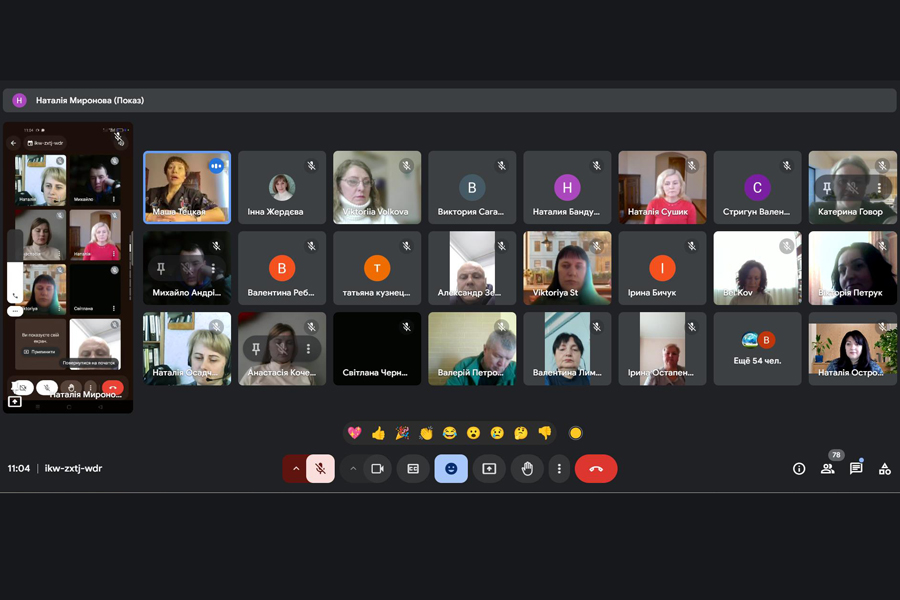Click татьяна кузнец... avatar tile
Viewport: 900px width, 600px height.
(x=377, y=268)
